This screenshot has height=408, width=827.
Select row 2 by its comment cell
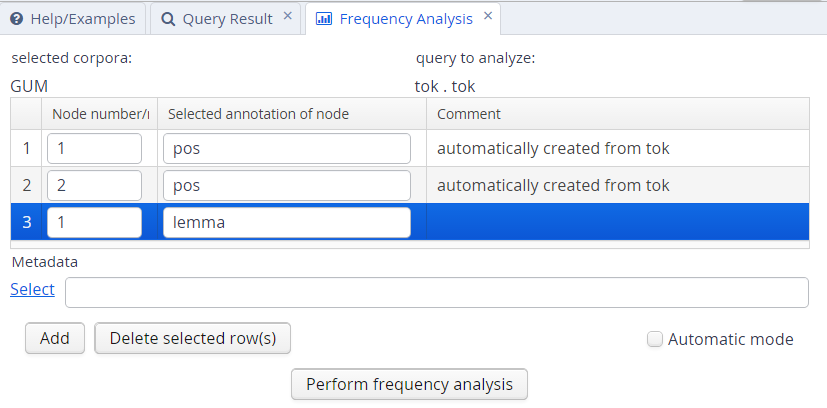click(x=617, y=185)
